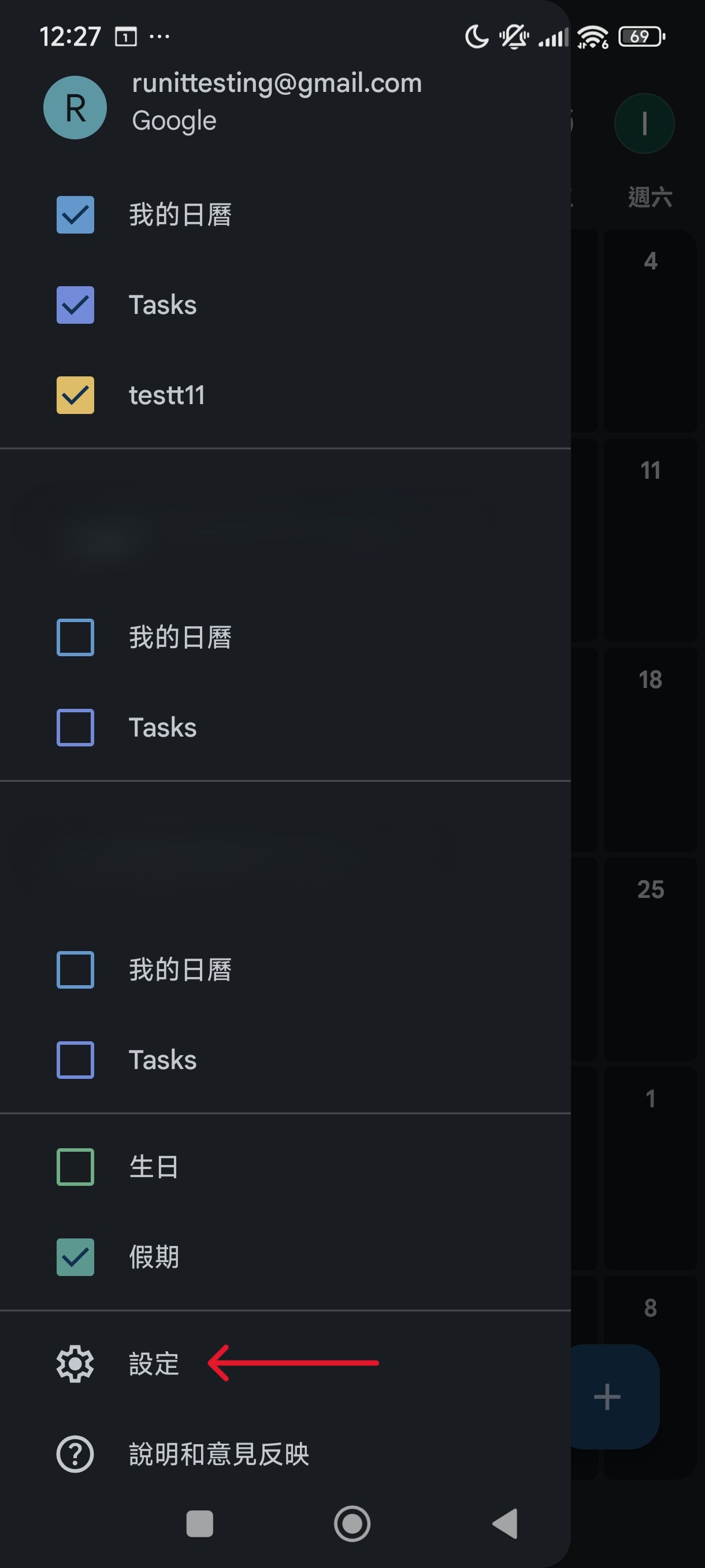The height and width of the screenshot is (1568, 705).
Task: Tap the testt11 calendar label
Action: click(166, 395)
